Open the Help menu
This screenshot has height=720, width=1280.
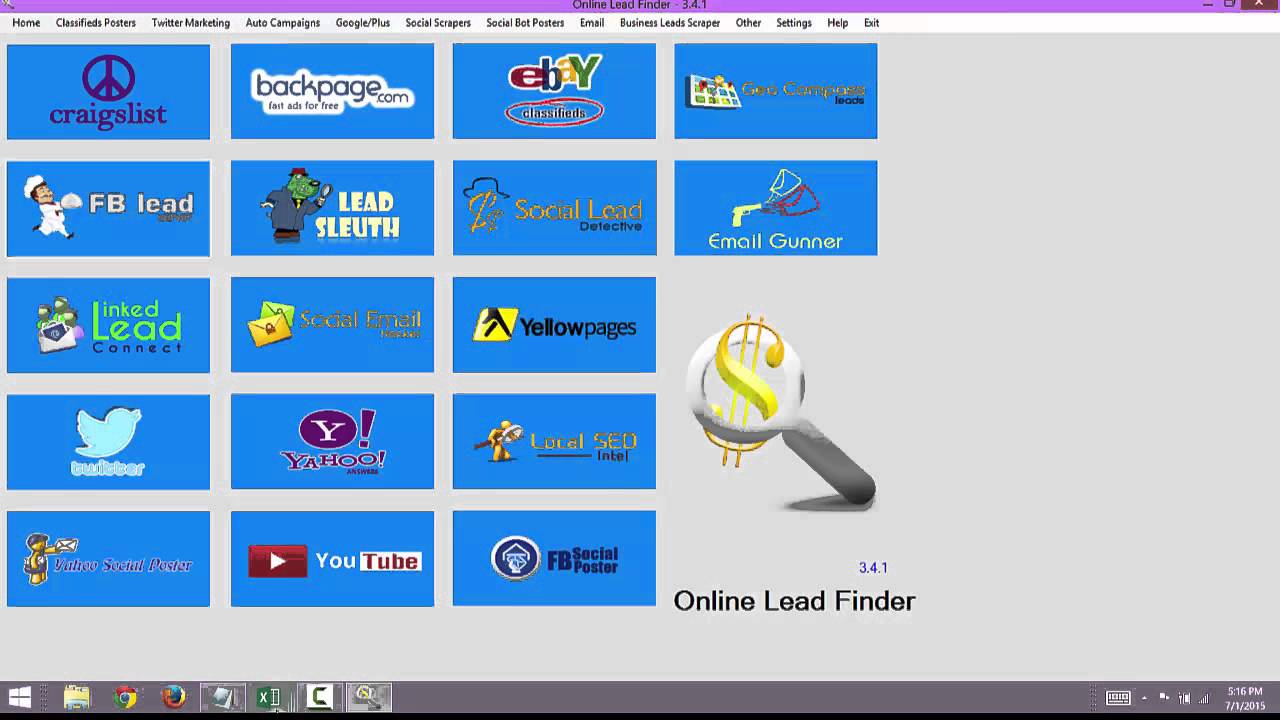click(x=838, y=23)
